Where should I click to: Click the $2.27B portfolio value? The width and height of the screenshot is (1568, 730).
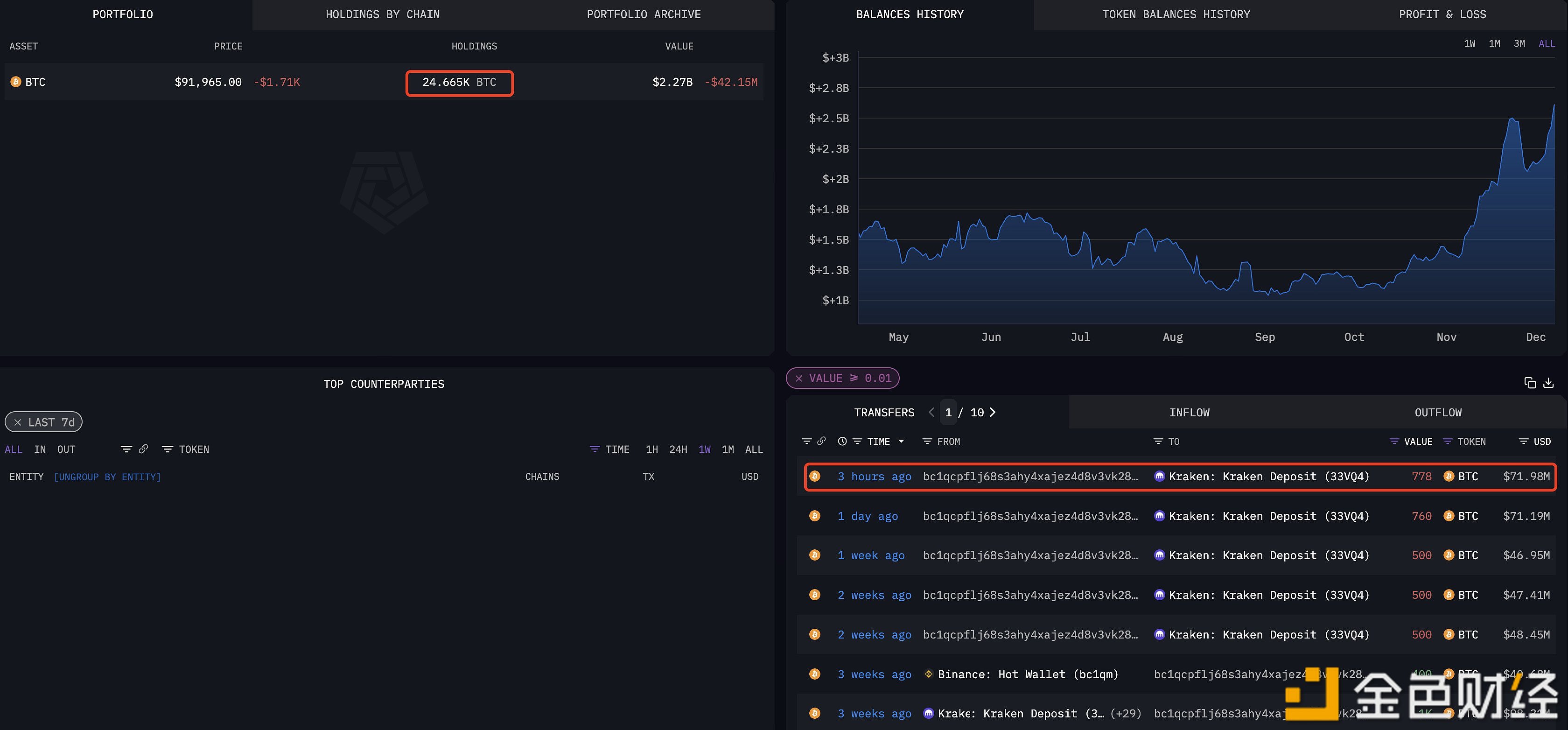pyautogui.click(x=672, y=82)
